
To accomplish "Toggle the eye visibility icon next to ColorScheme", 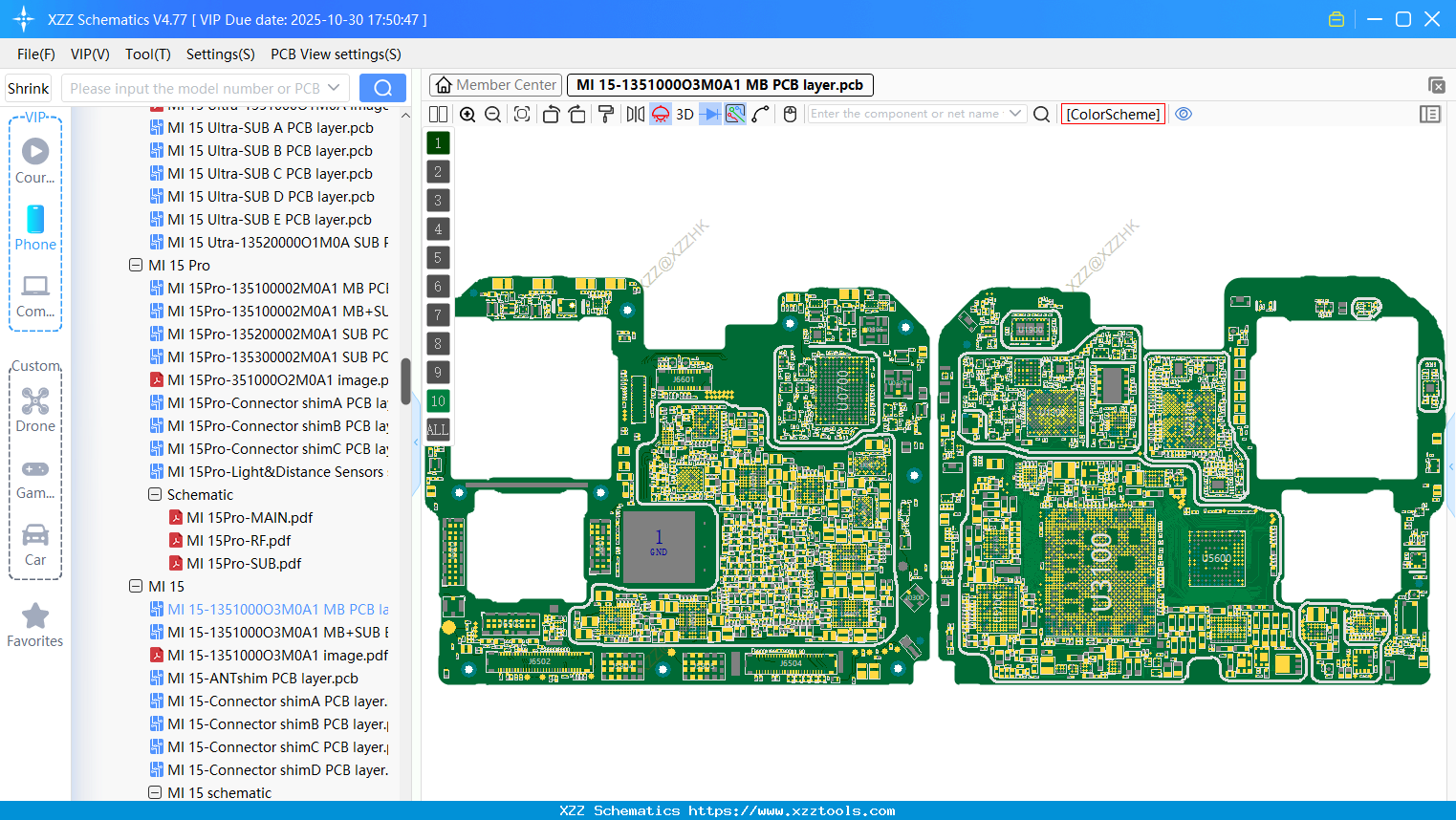I will tap(1184, 114).
